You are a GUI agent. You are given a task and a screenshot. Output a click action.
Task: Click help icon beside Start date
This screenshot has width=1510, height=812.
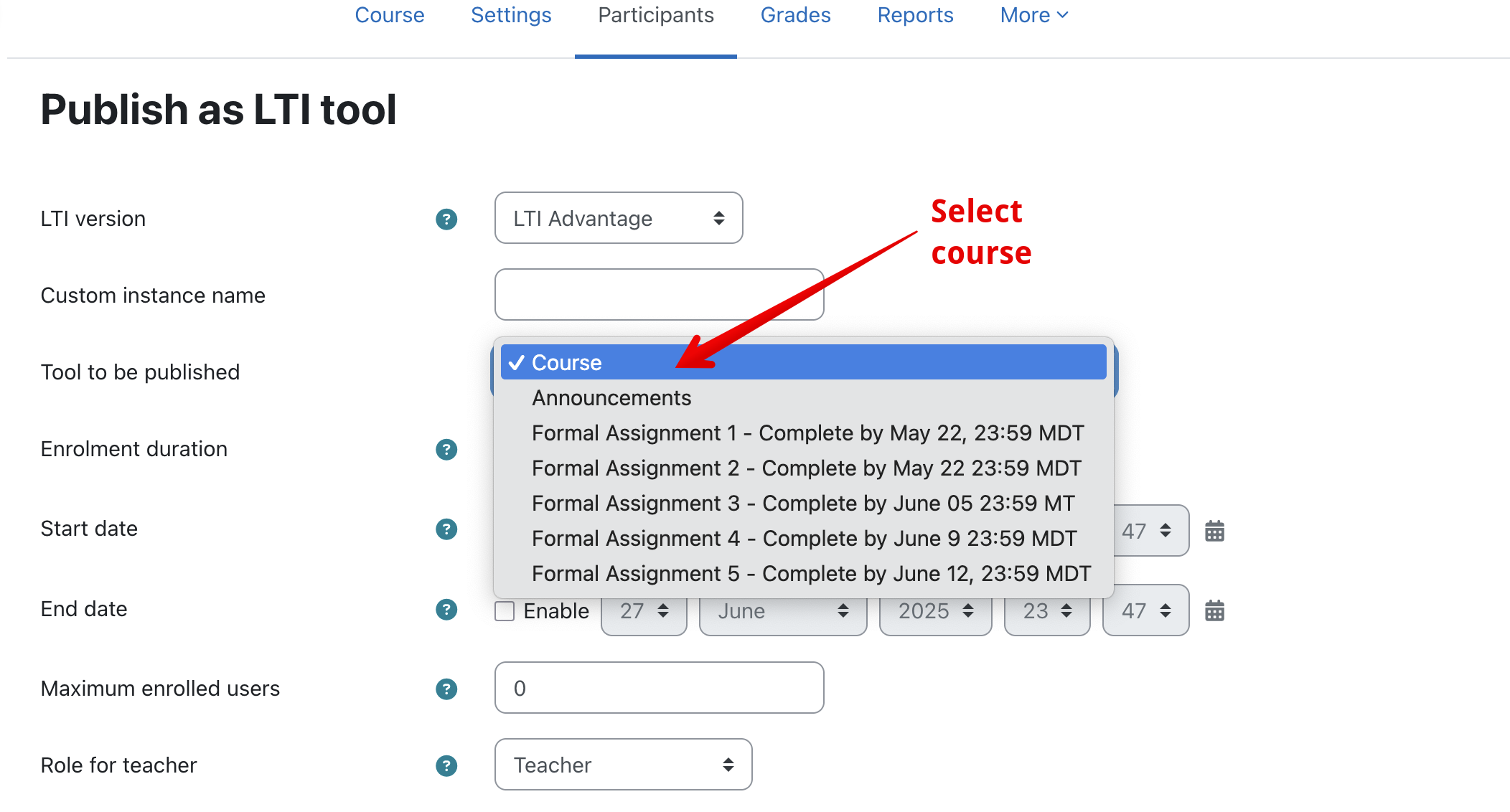click(446, 529)
